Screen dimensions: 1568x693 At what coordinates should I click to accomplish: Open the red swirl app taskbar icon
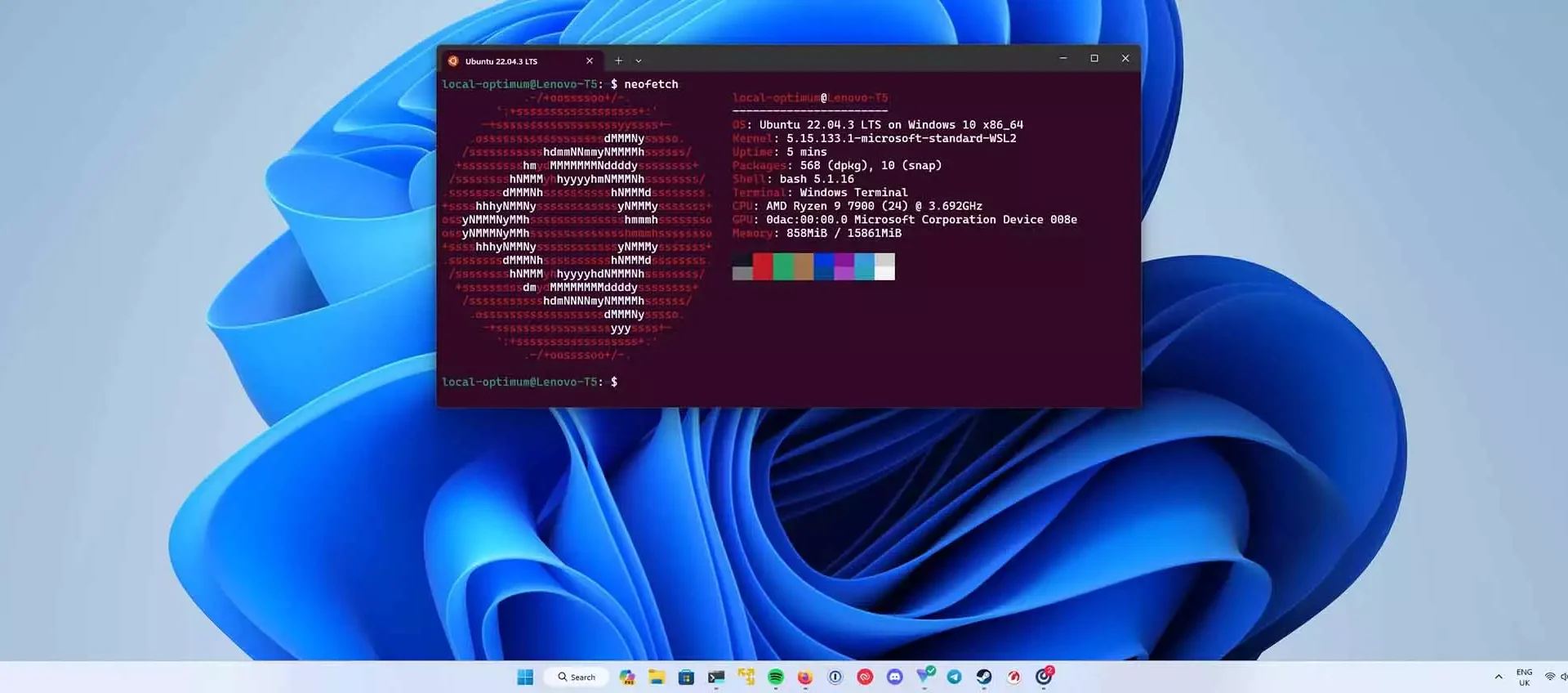pyautogui.click(x=1013, y=677)
